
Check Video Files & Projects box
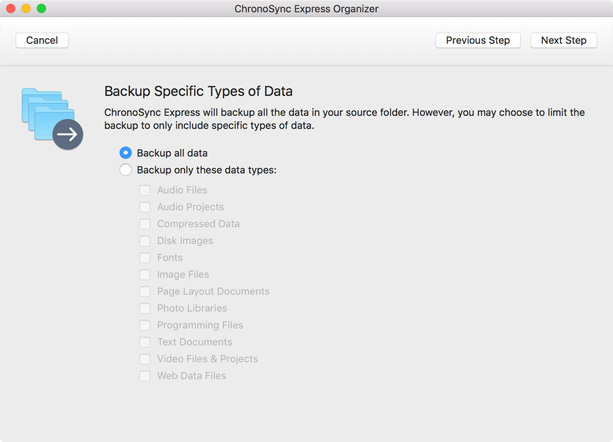(x=145, y=359)
